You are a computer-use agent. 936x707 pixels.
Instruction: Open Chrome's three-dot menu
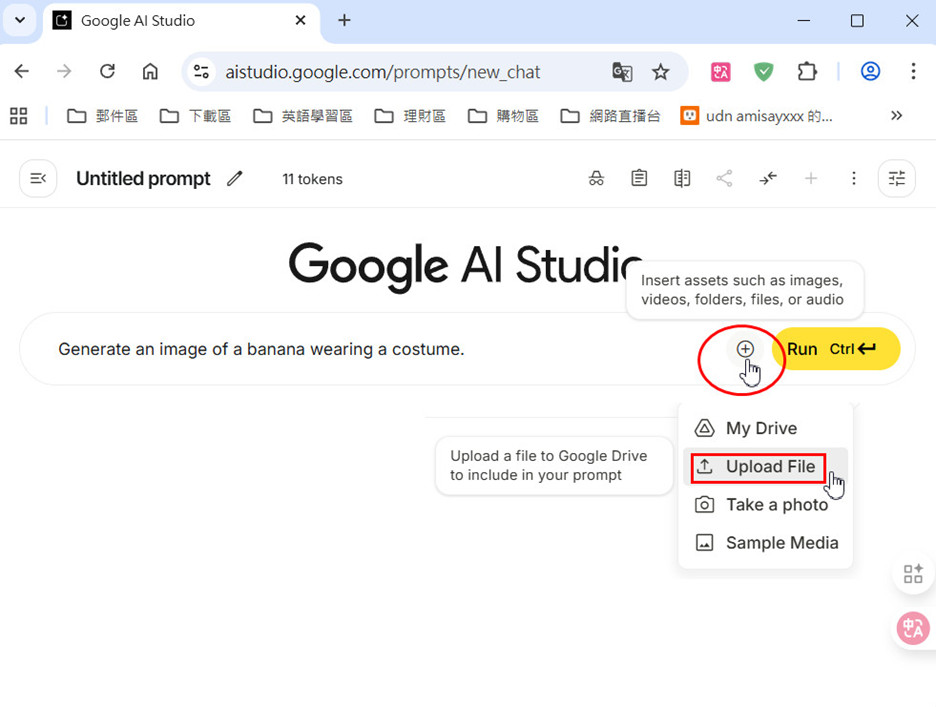pos(913,72)
